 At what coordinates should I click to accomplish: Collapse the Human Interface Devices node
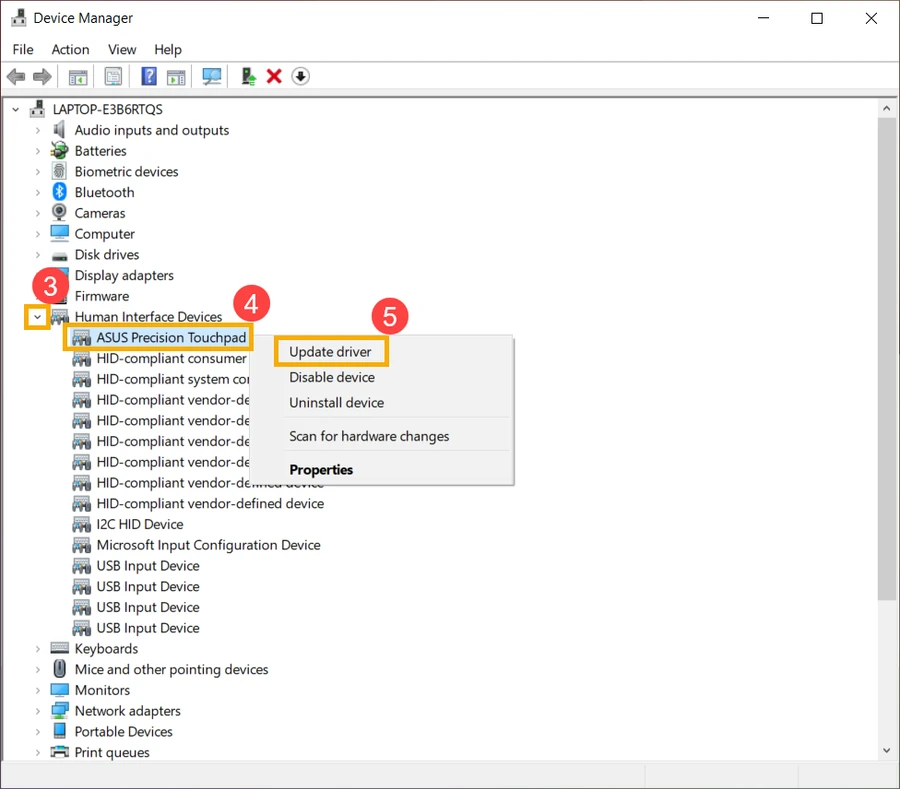point(37,317)
